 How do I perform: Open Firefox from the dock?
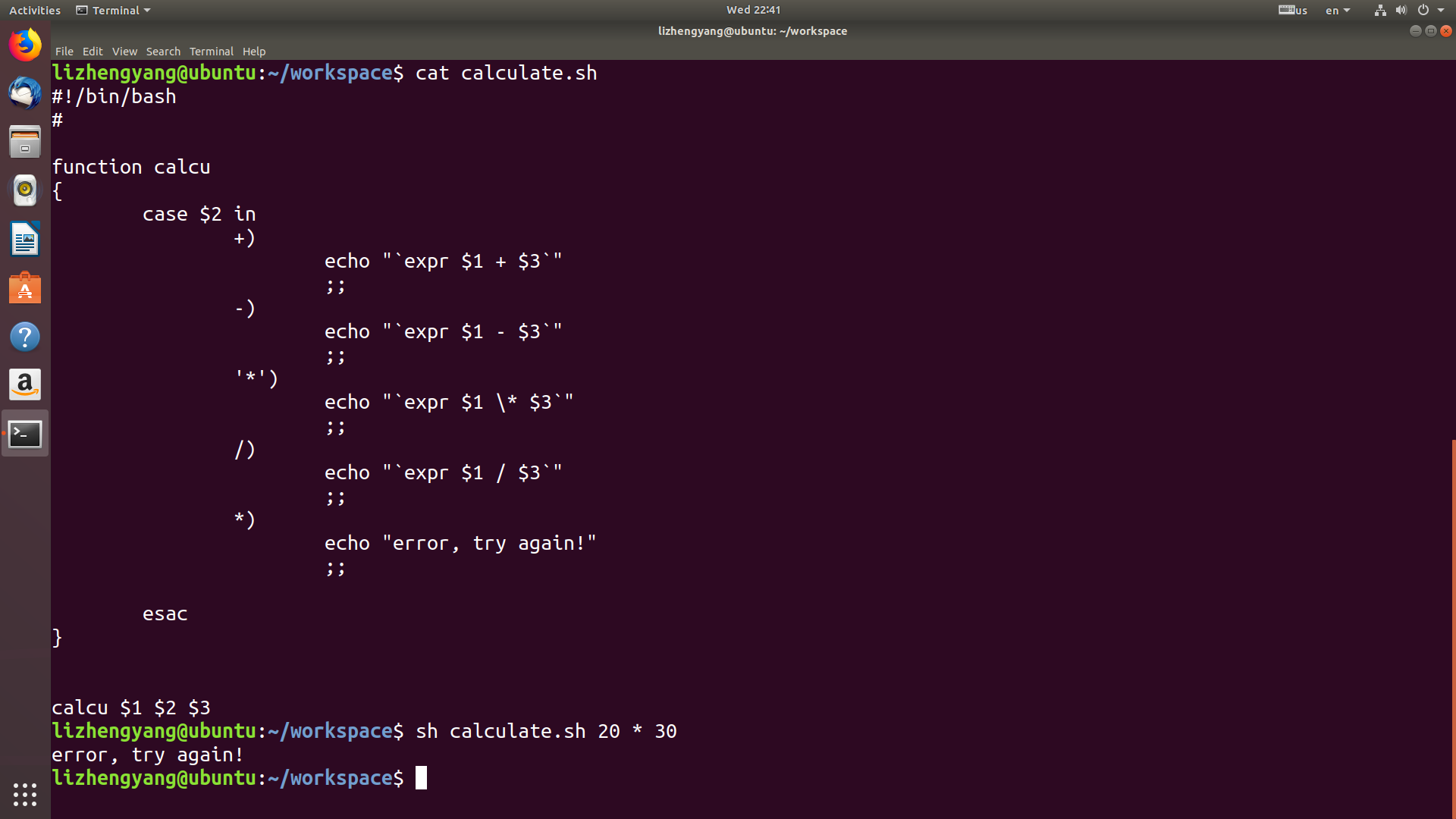tap(25, 45)
